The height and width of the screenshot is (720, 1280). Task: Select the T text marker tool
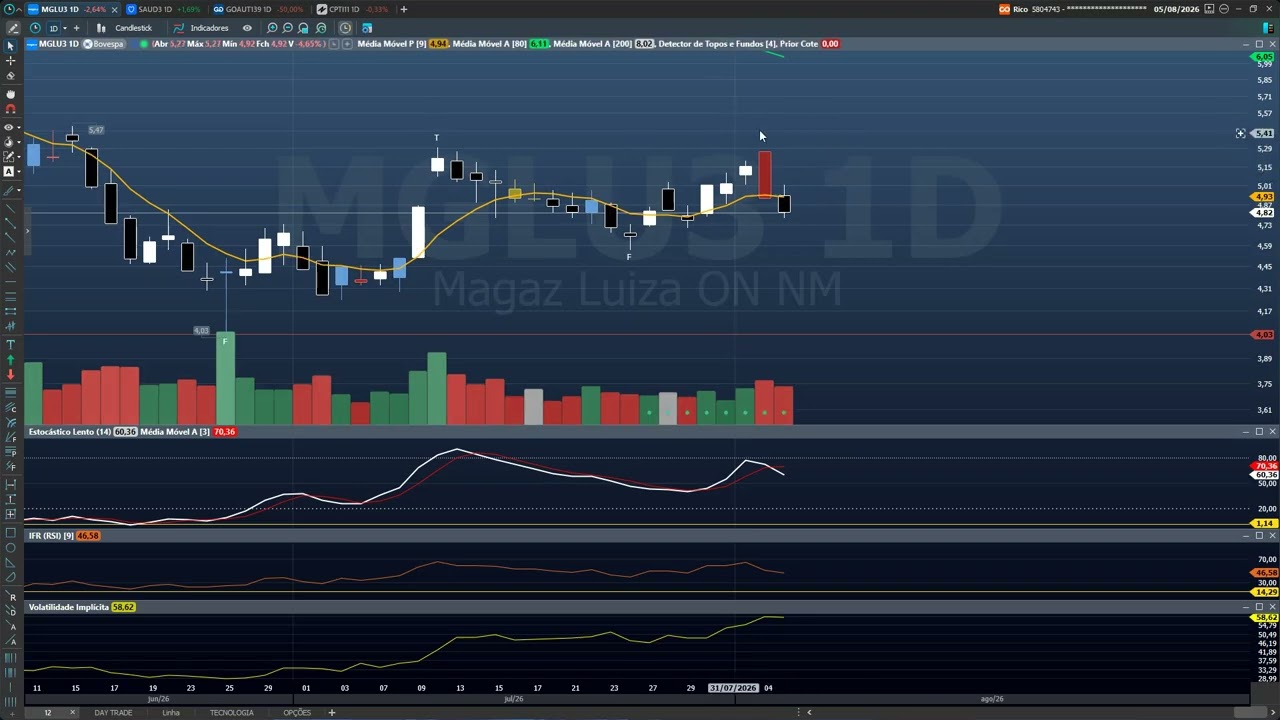click(x=11, y=344)
